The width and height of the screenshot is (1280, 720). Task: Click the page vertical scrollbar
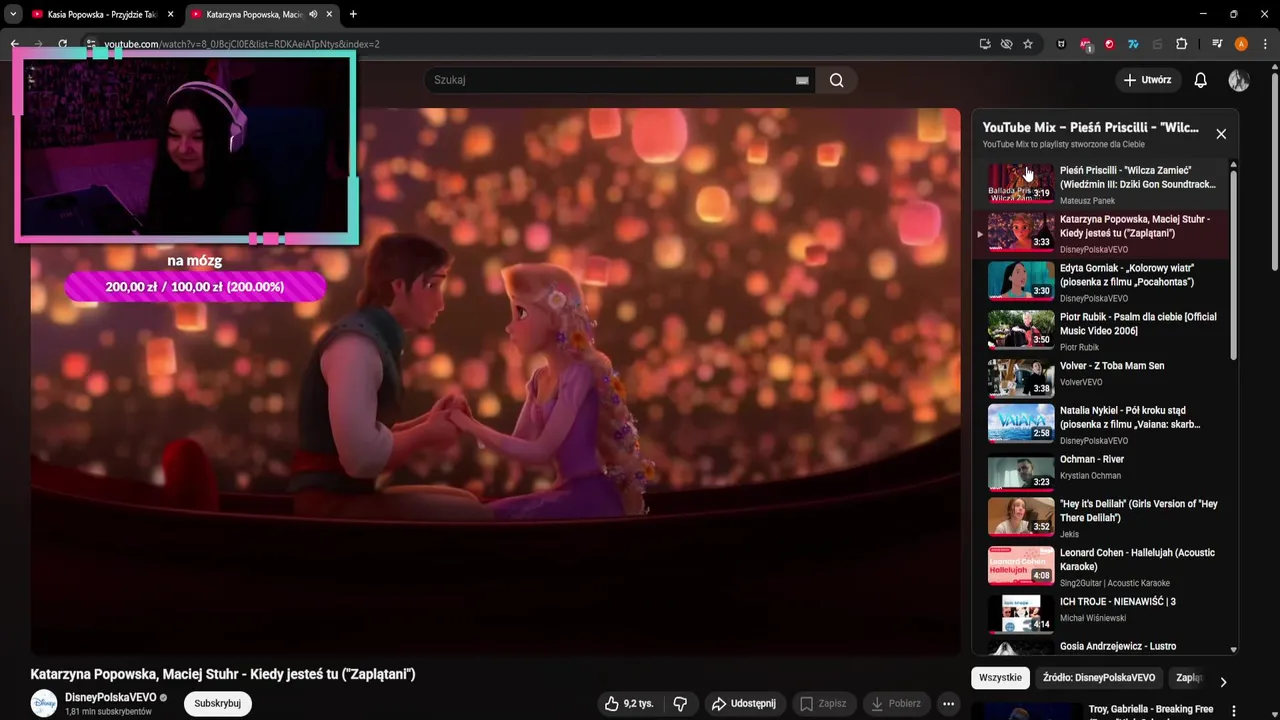point(1274,170)
